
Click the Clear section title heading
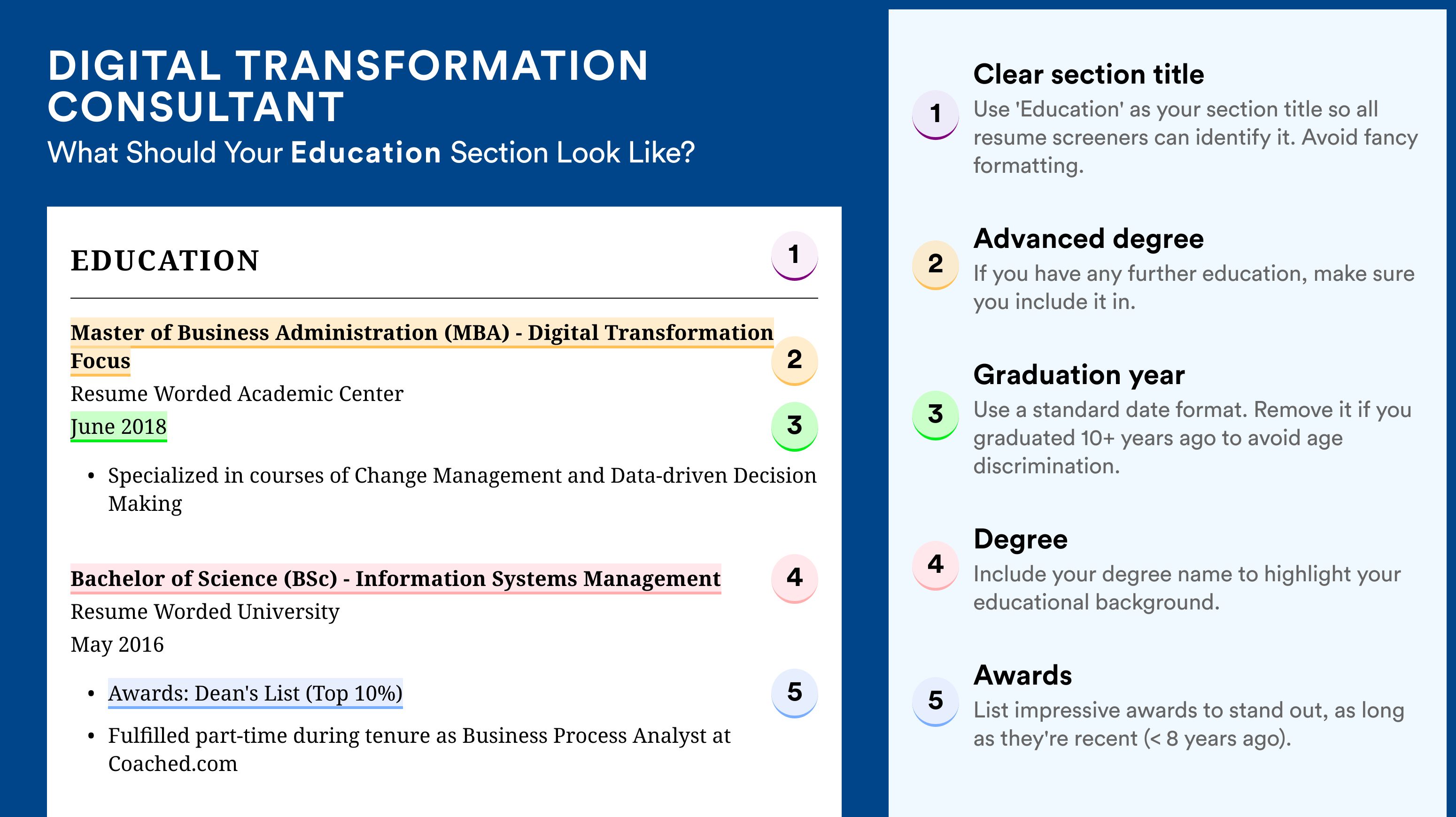point(1089,74)
